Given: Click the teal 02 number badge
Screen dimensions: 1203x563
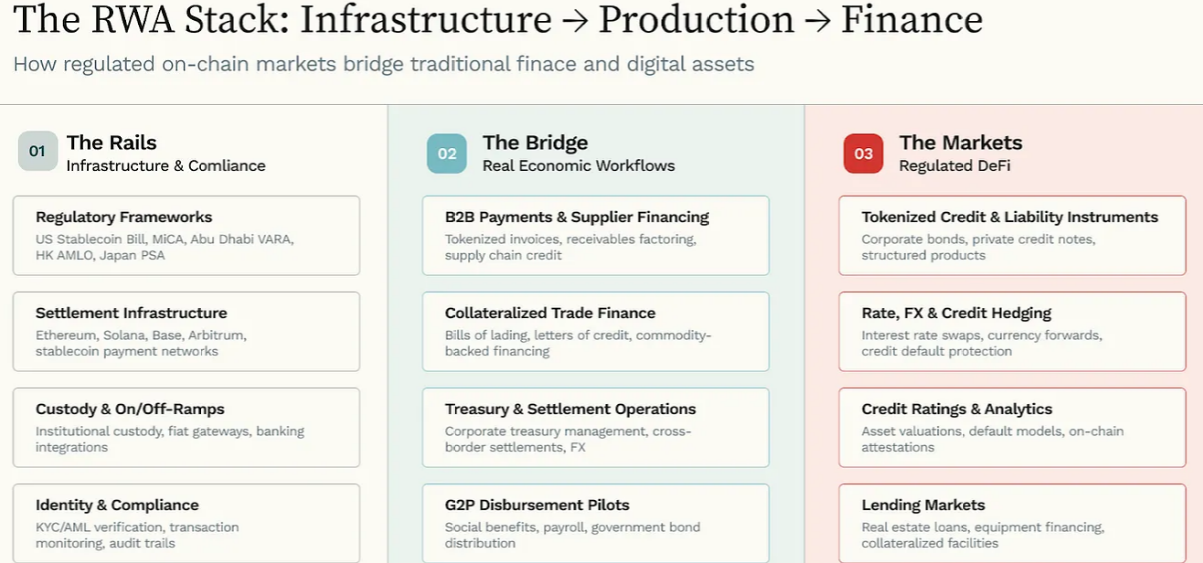Looking at the screenshot, I should click(447, 153).
